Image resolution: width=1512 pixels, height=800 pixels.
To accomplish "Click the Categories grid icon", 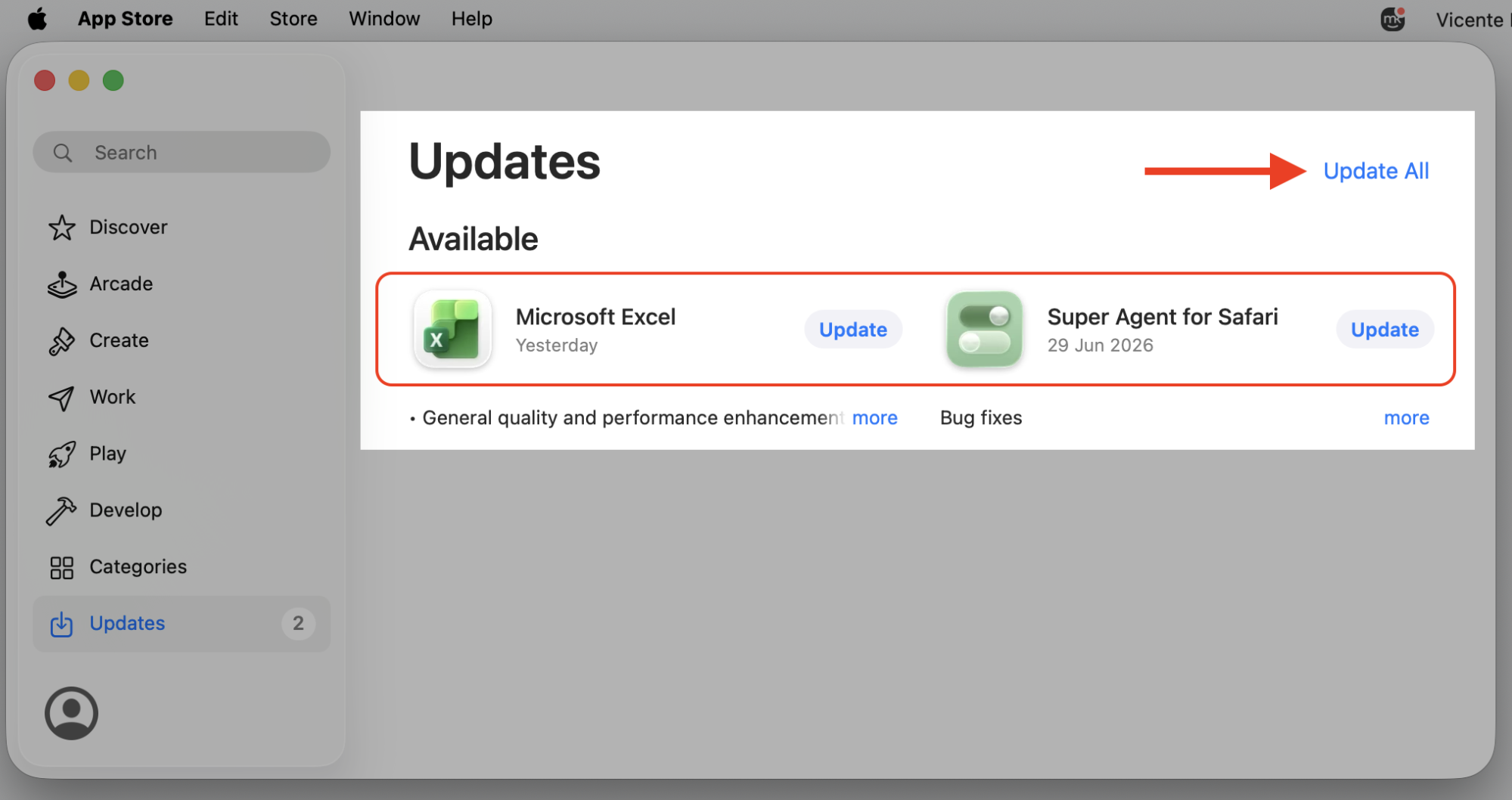I will click(62, 568).
